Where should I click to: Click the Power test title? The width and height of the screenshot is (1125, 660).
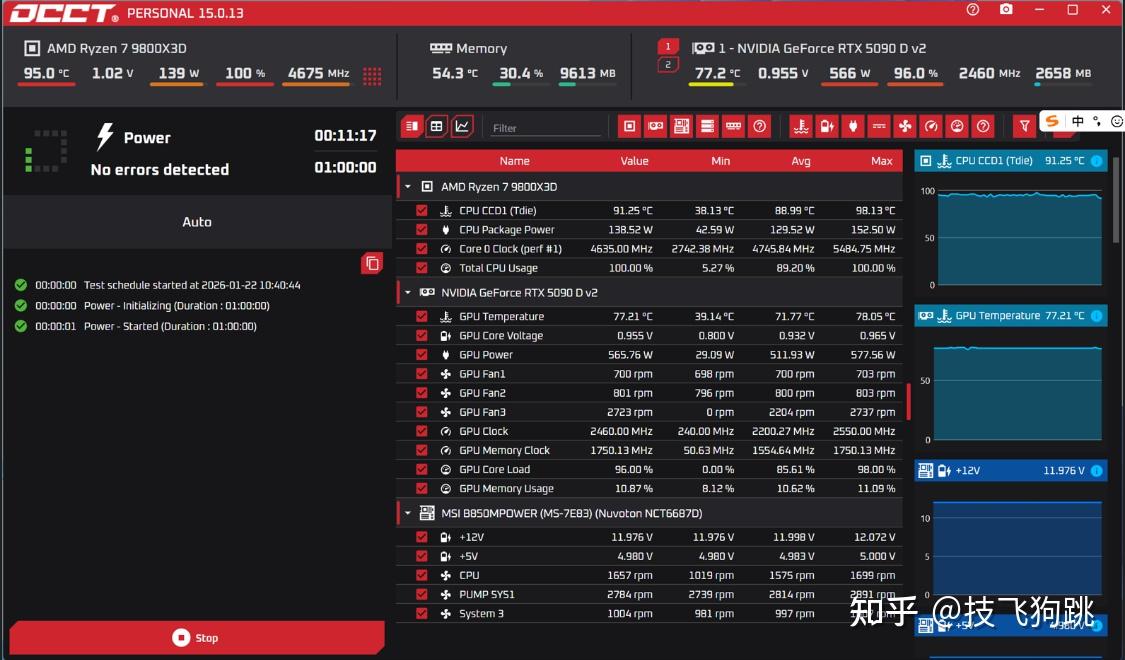coord(147,137)
